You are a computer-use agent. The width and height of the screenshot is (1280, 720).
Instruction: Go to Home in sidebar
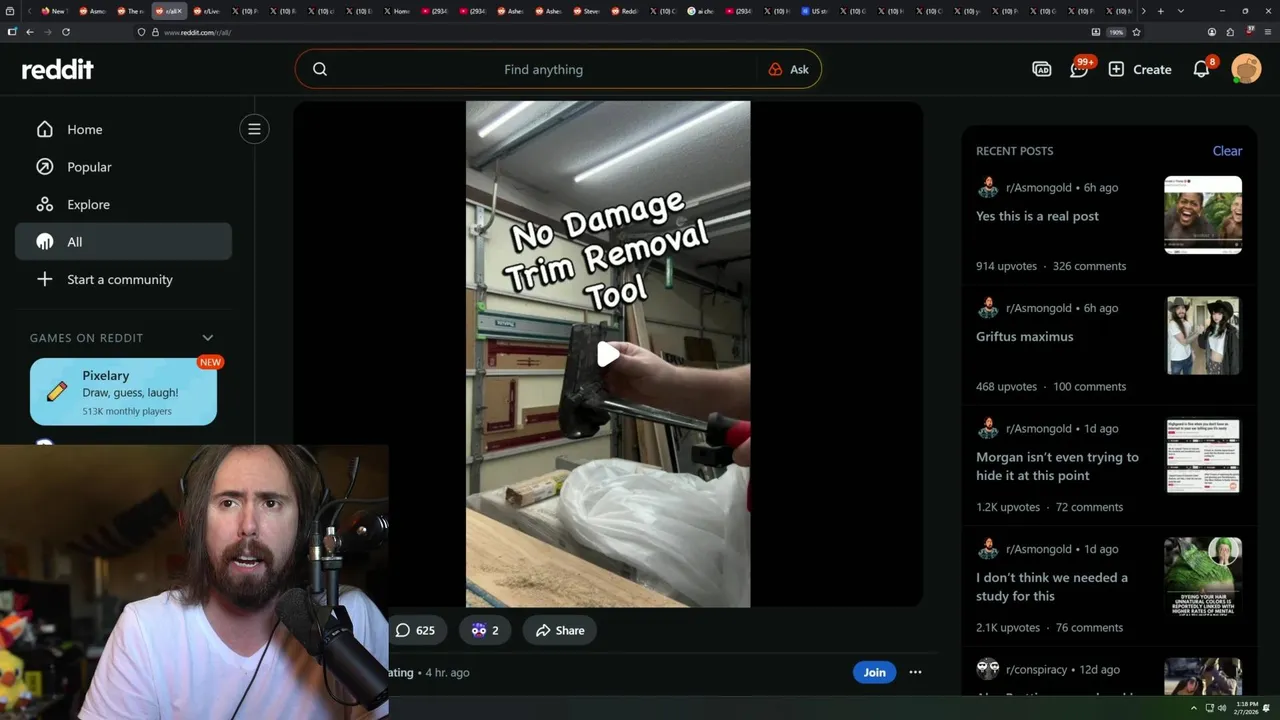(123, 129)
